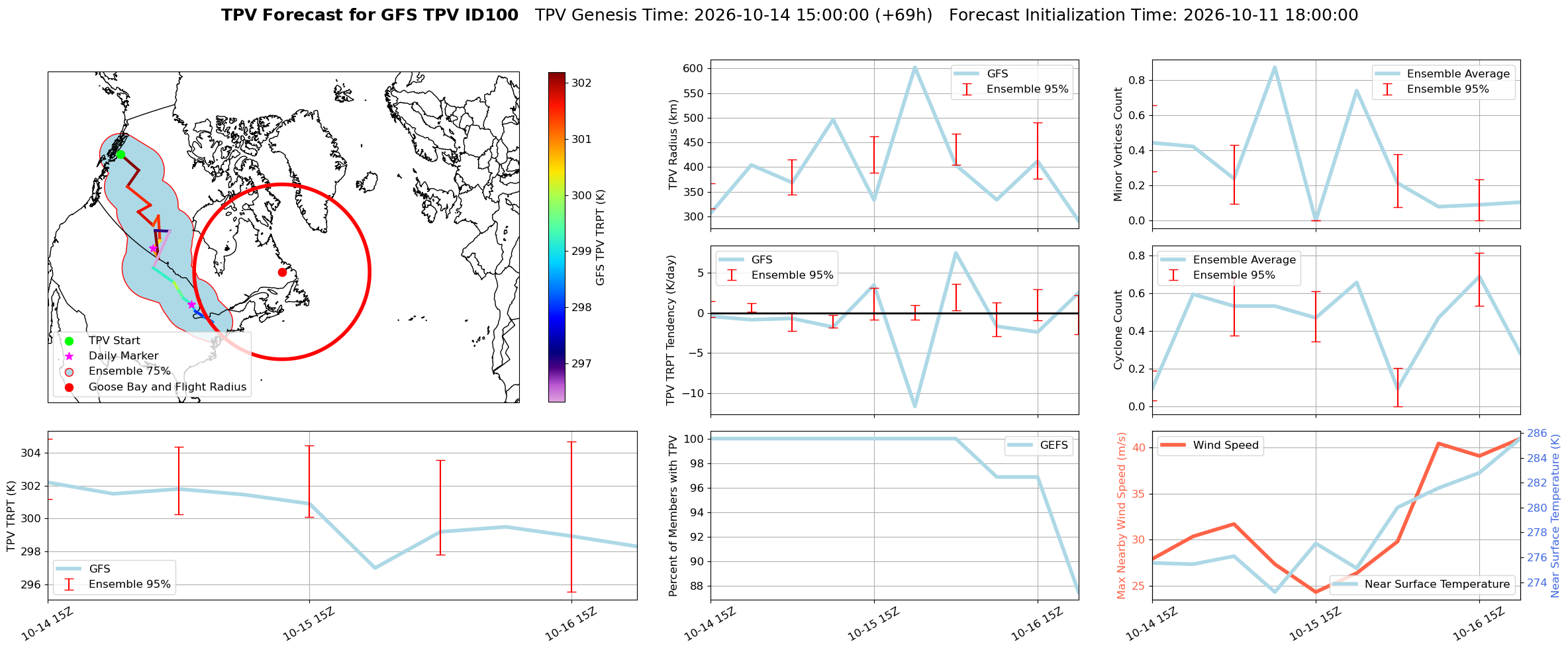Image resolution: width=1568 pixels, height=650 pixels.
Task: Click the TPV TRPT Tendency (K/day) axis label
Action: pyautogui.click(x=671, y=330)
